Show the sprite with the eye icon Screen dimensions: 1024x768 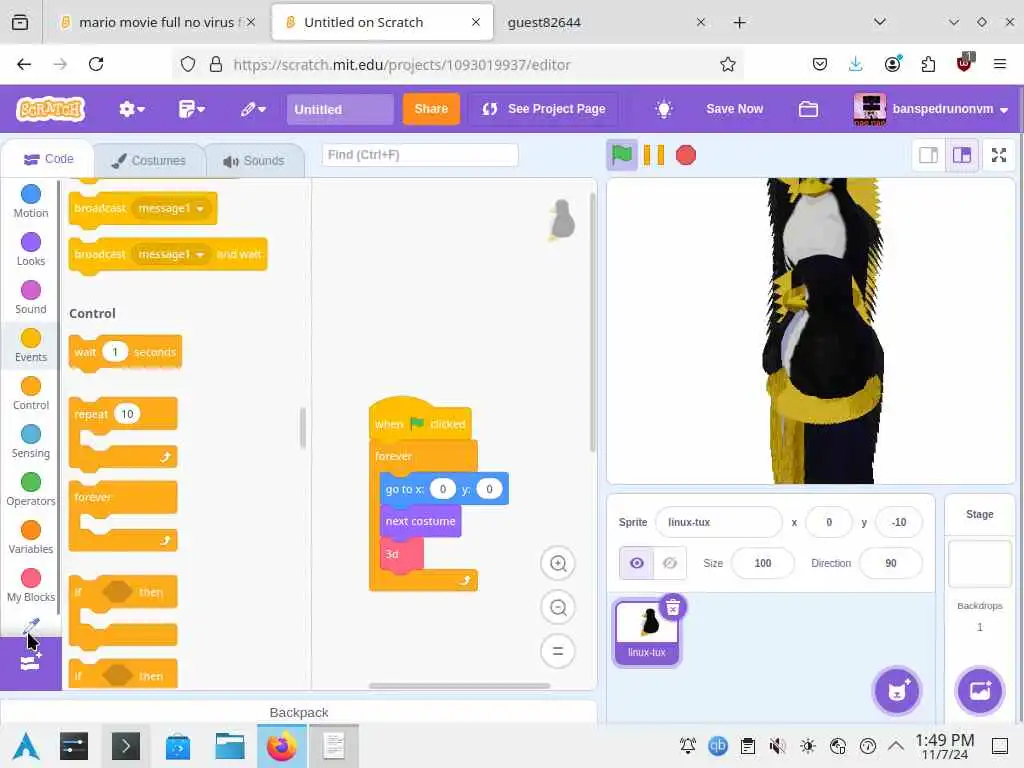(637, 563)
